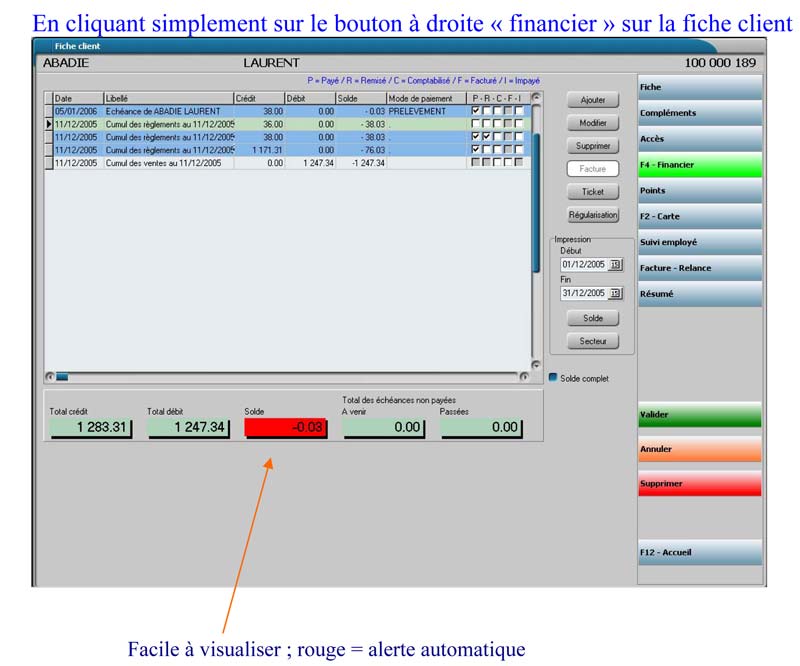This screenshot has height=666, width=800.
Task: Select the F4 - Financier tab
Action: (x=699, y=165)
